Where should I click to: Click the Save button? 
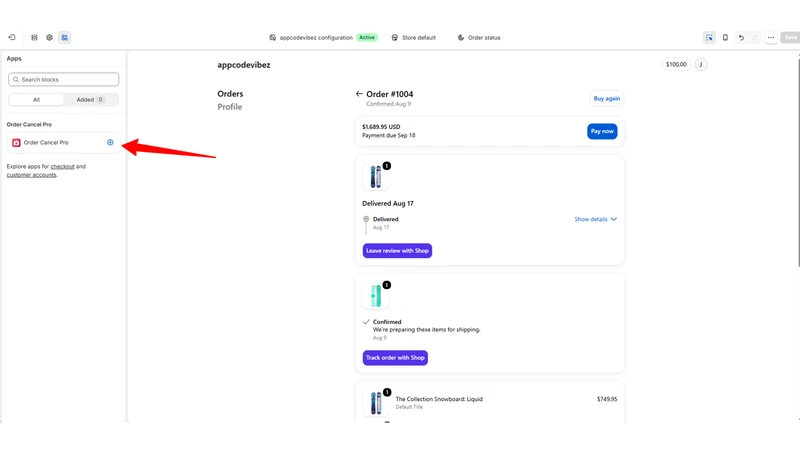(790, 37)
